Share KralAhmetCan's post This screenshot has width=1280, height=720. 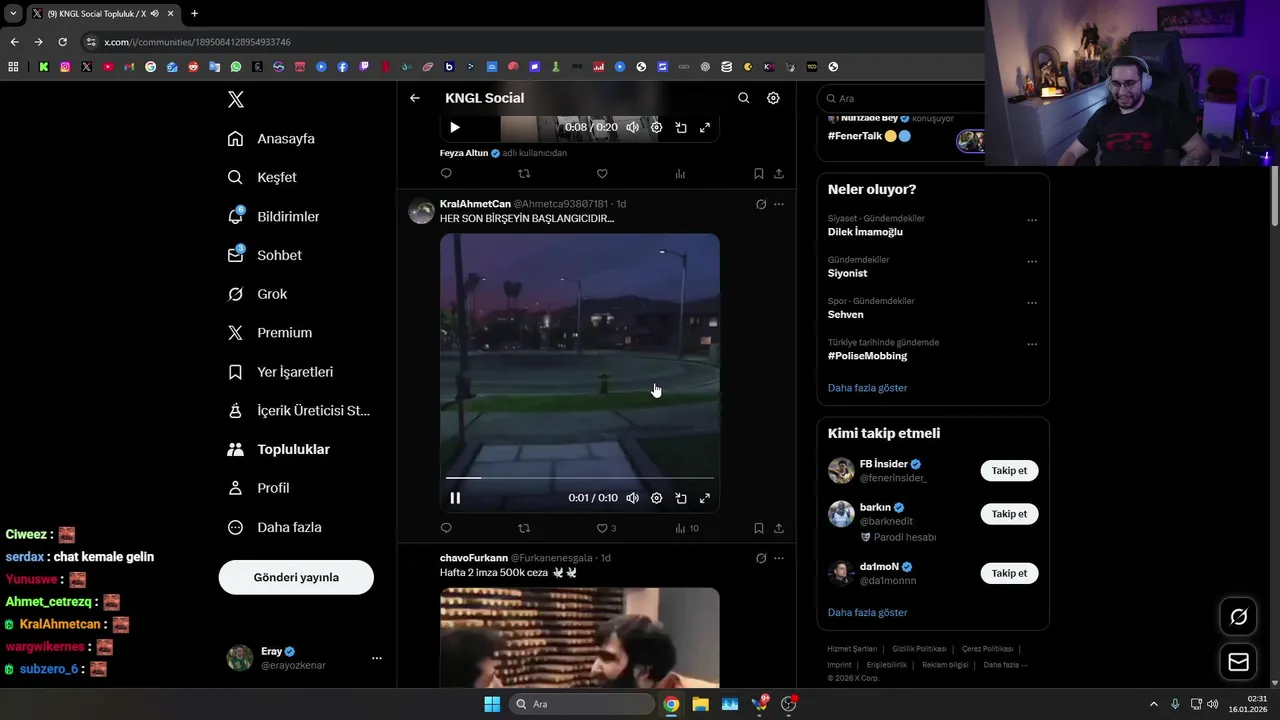pos(779,528)
